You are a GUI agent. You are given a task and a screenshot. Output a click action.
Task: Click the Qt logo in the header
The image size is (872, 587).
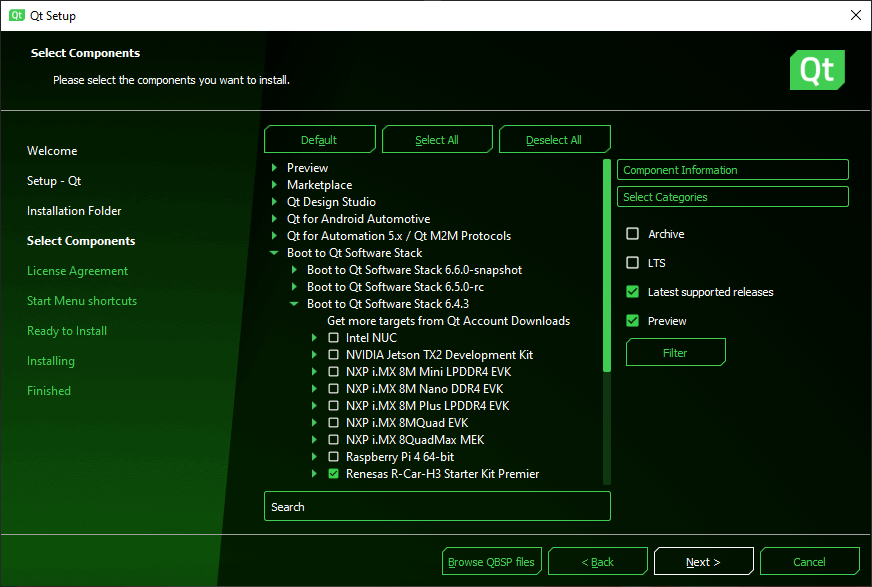(817, 71)
